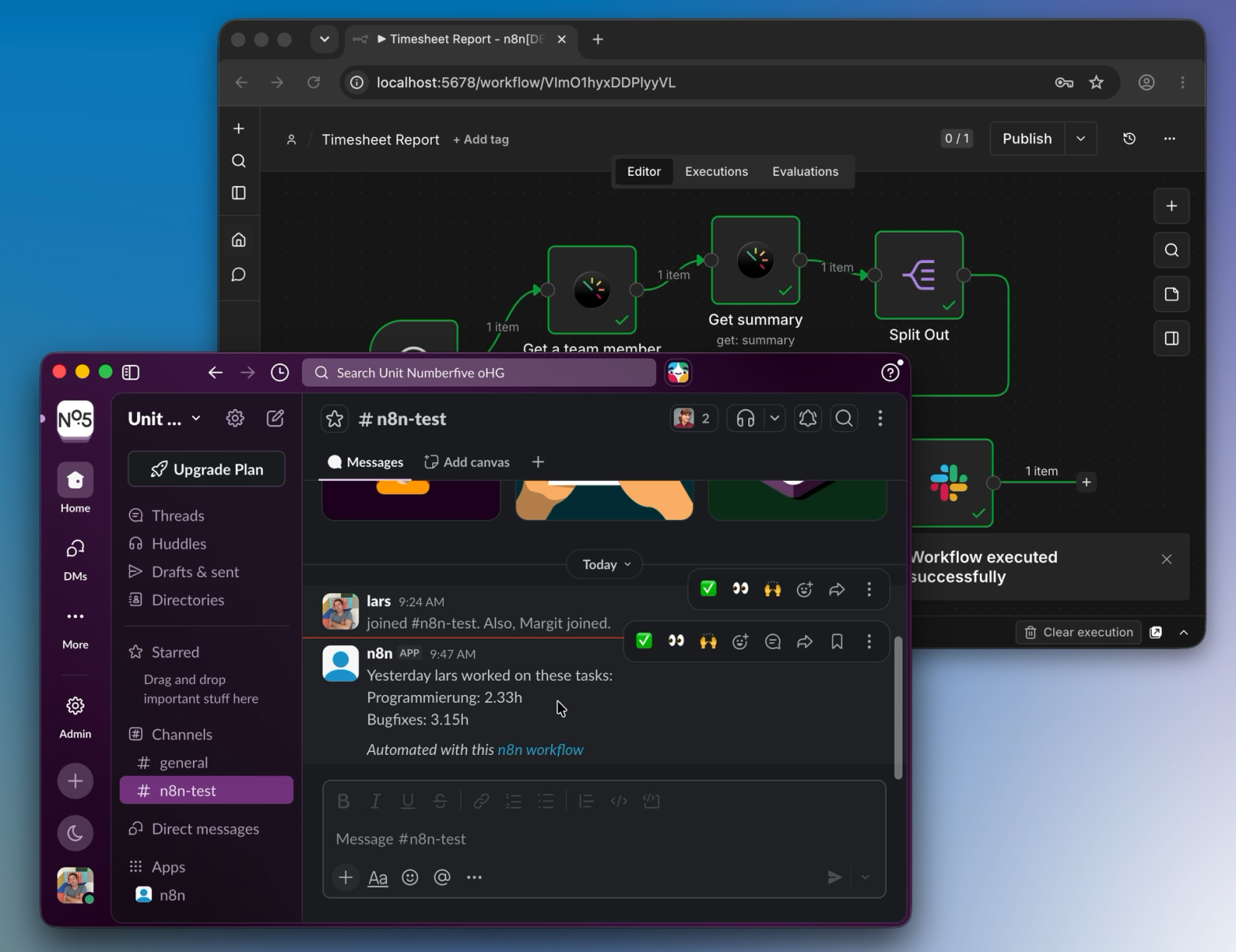Toggle formatting toolbar with Aa button
Image resolution: width=1236 pixels, height=952 pixels.
point(378,877)
